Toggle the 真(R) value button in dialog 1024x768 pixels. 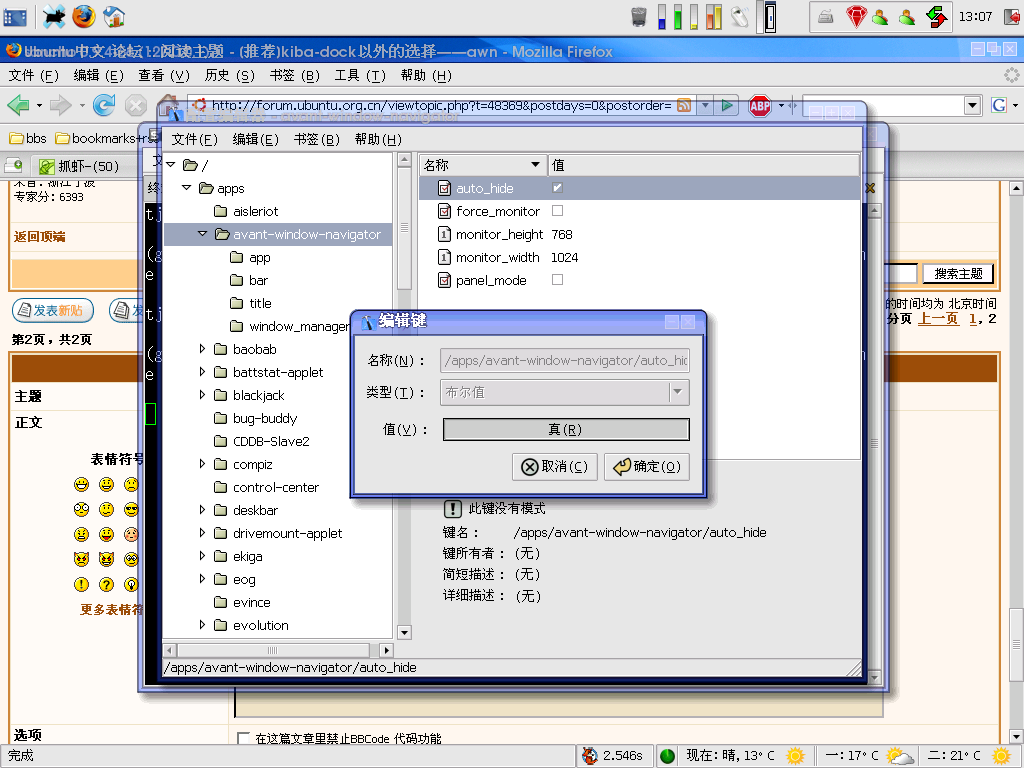tap(566, 430)
